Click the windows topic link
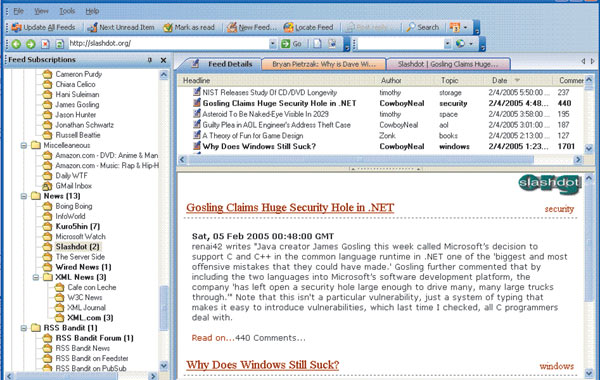600x380 pixels. click(x=557, y=366)
